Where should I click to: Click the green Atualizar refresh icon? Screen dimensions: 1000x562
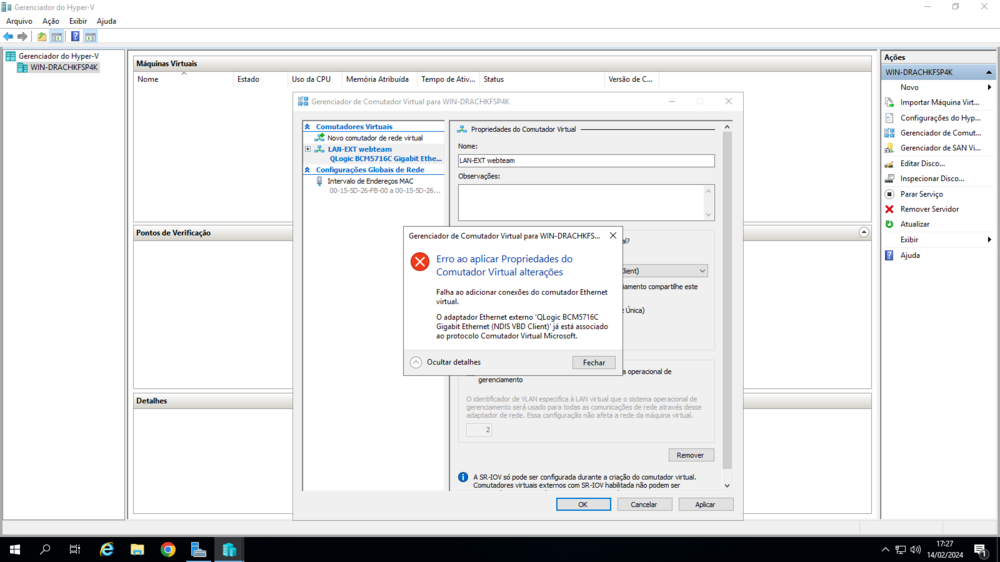tap(889, 224)
